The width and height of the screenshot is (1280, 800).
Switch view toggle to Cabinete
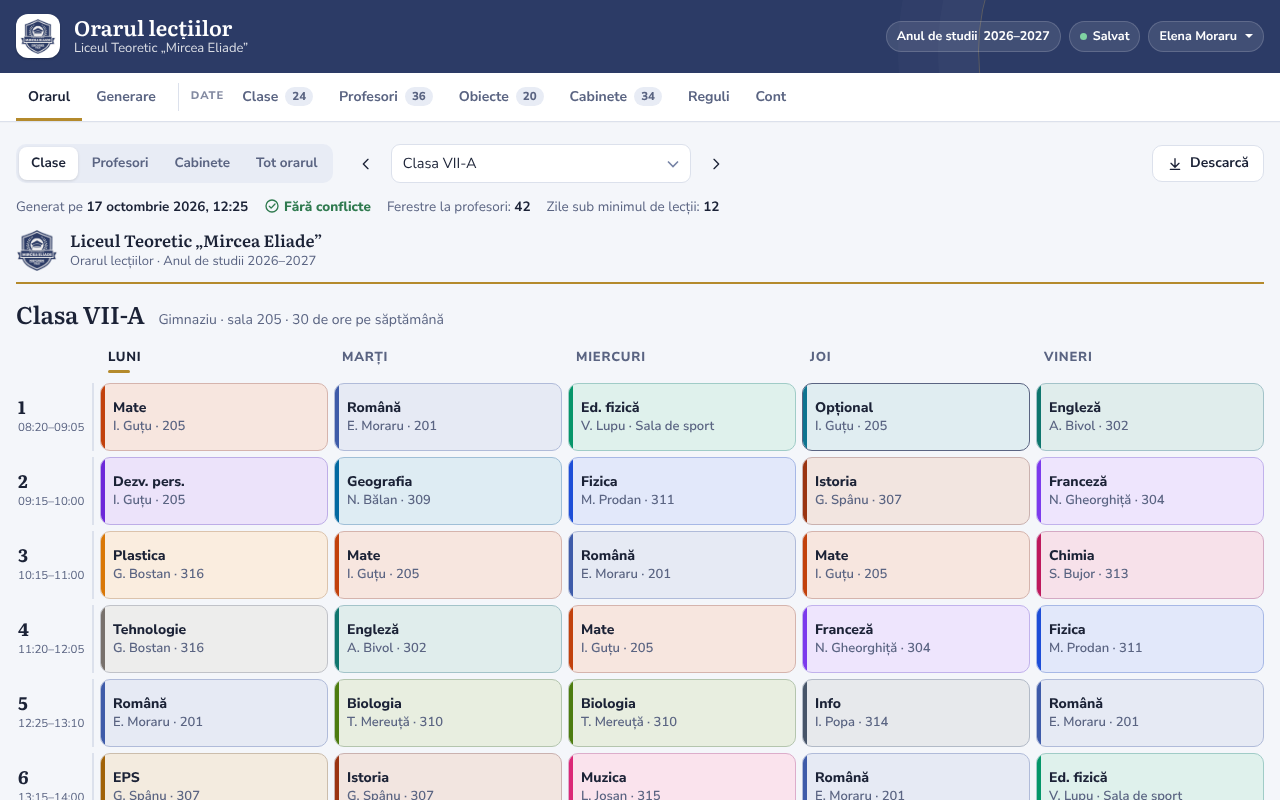coord(202,163)
